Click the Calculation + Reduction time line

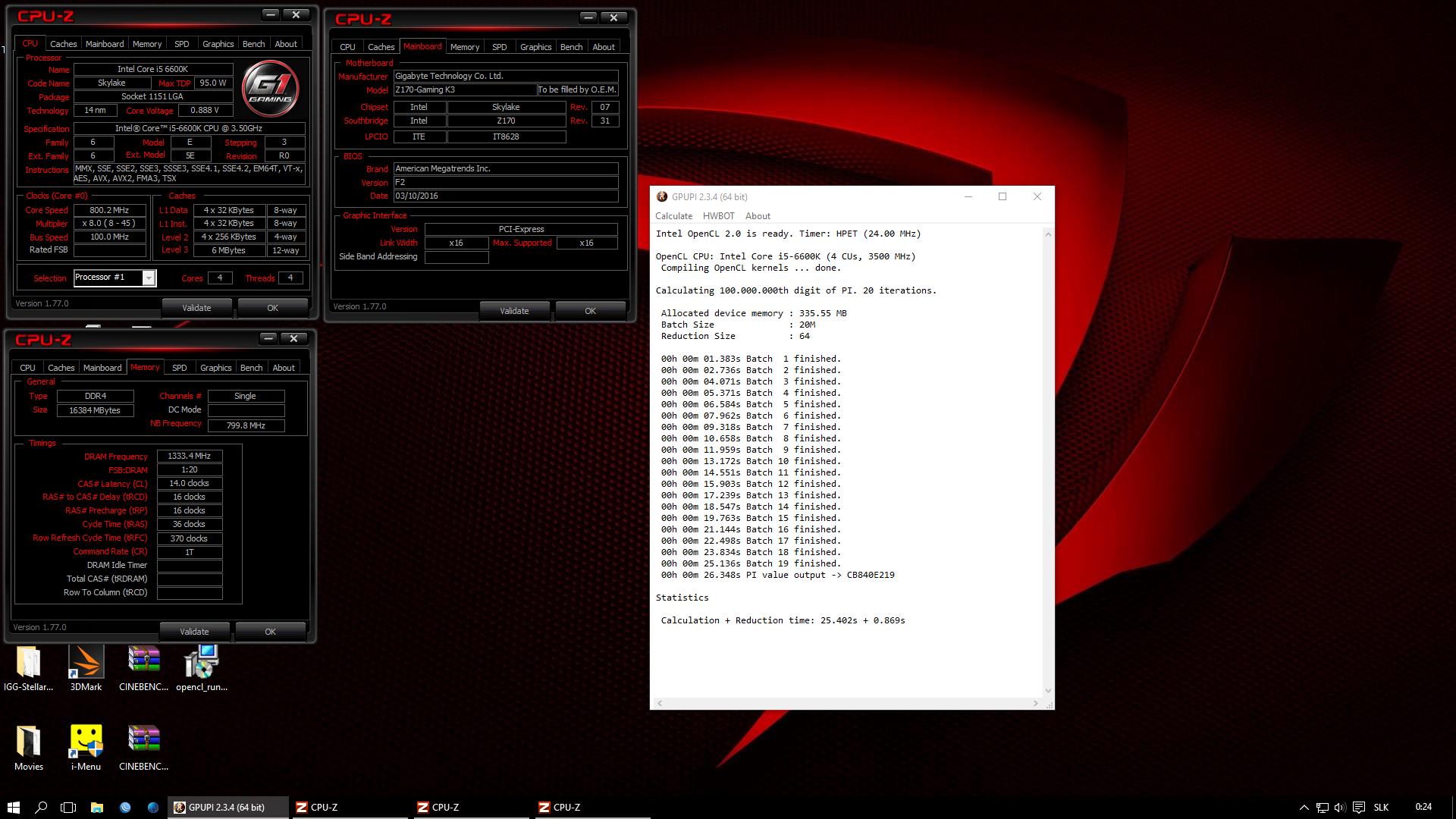tap(783, 620)
